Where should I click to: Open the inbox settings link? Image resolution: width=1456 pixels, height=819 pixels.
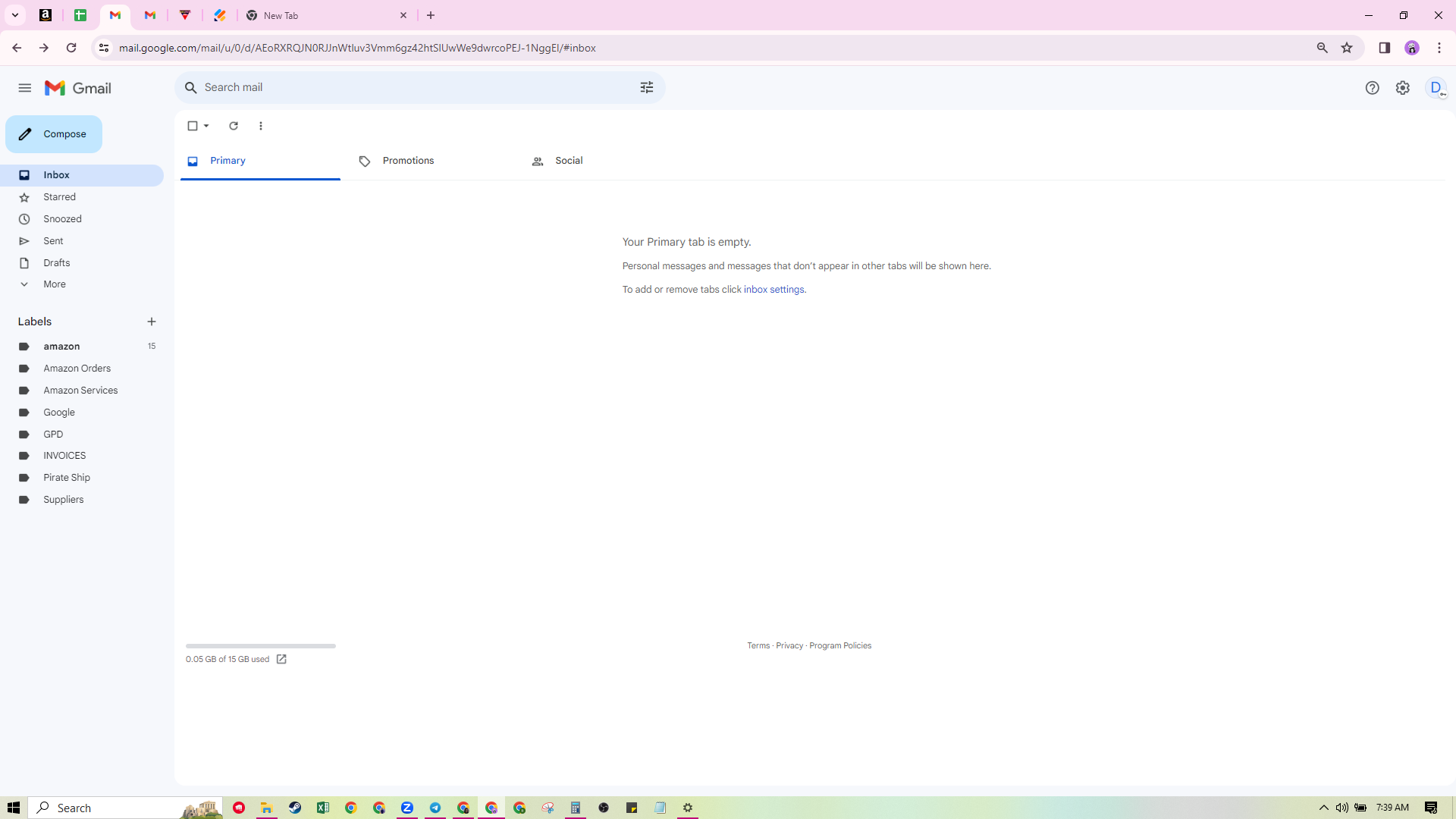coord(773,290)
